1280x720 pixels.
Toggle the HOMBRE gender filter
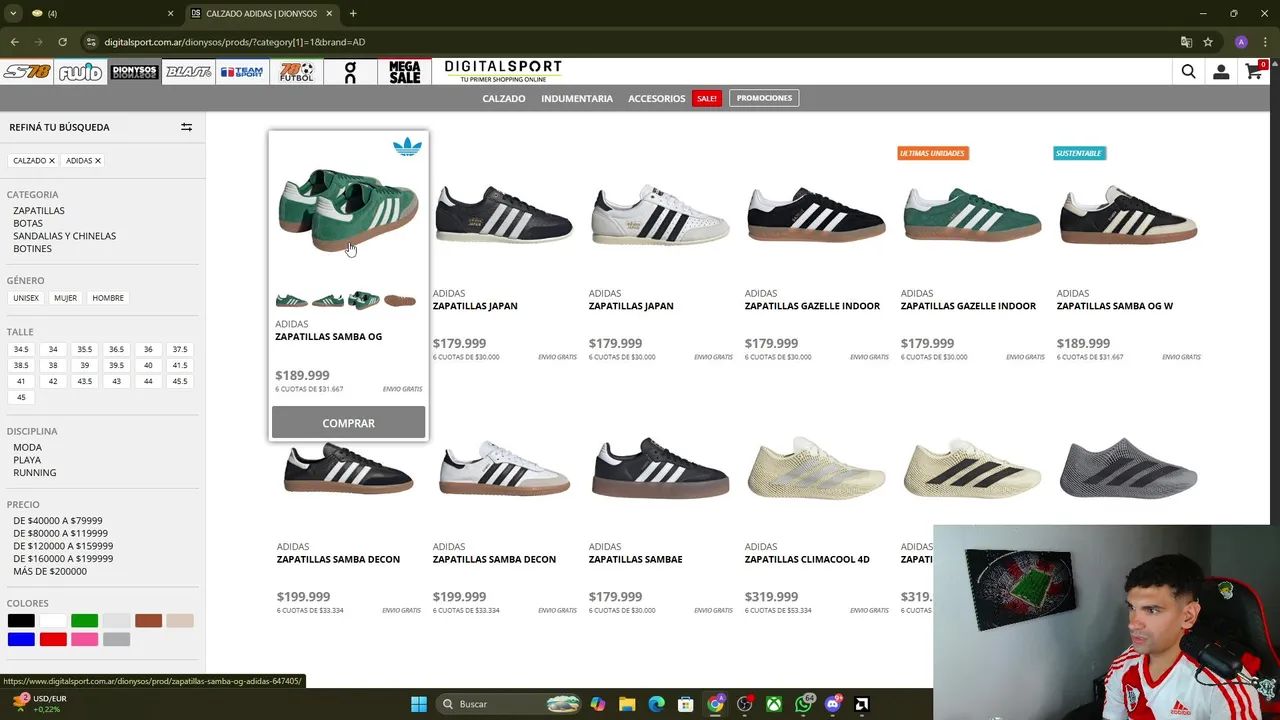(x=108, y=298)
